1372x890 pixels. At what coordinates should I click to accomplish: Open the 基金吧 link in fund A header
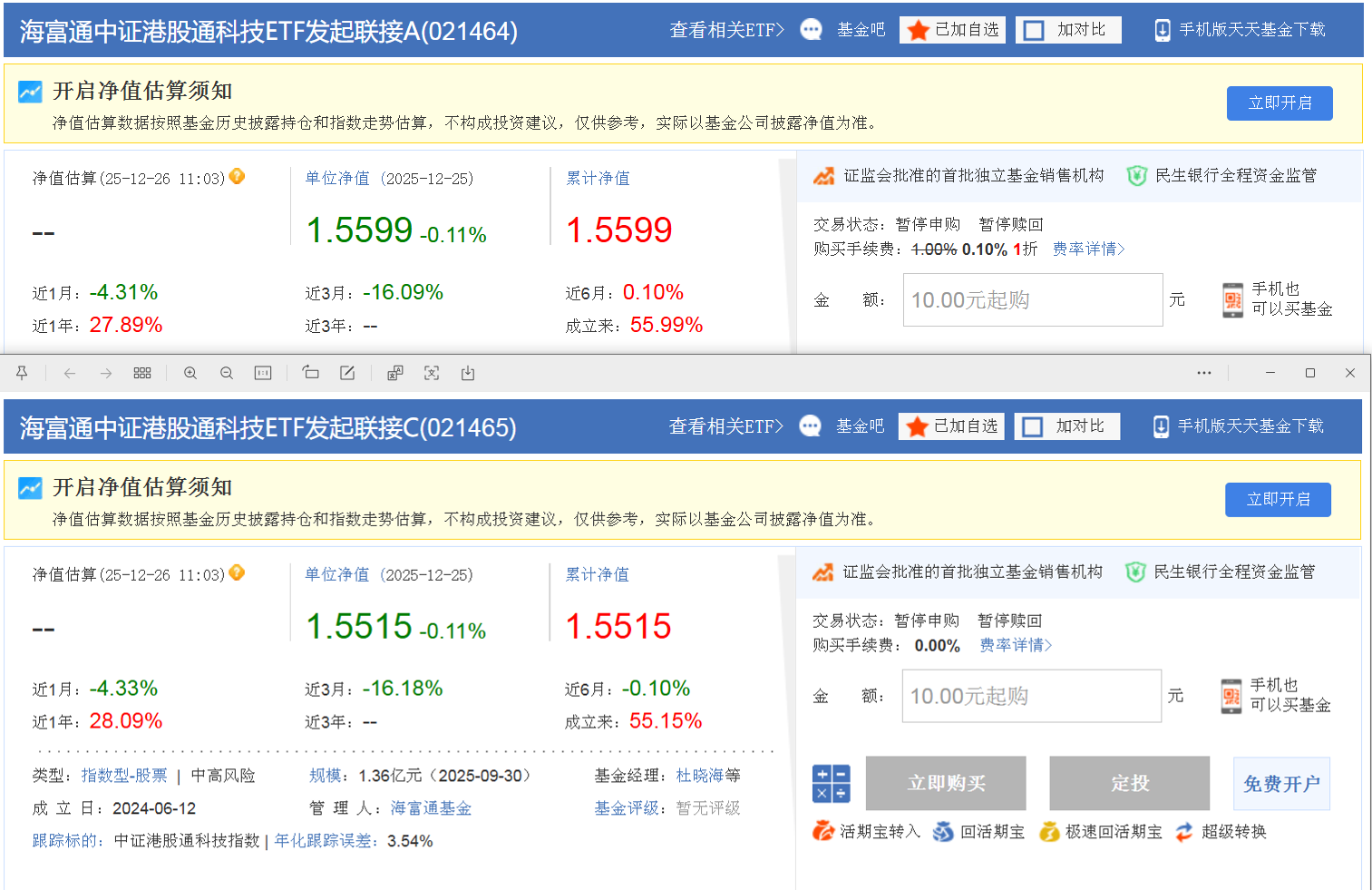tap(861, 30)
